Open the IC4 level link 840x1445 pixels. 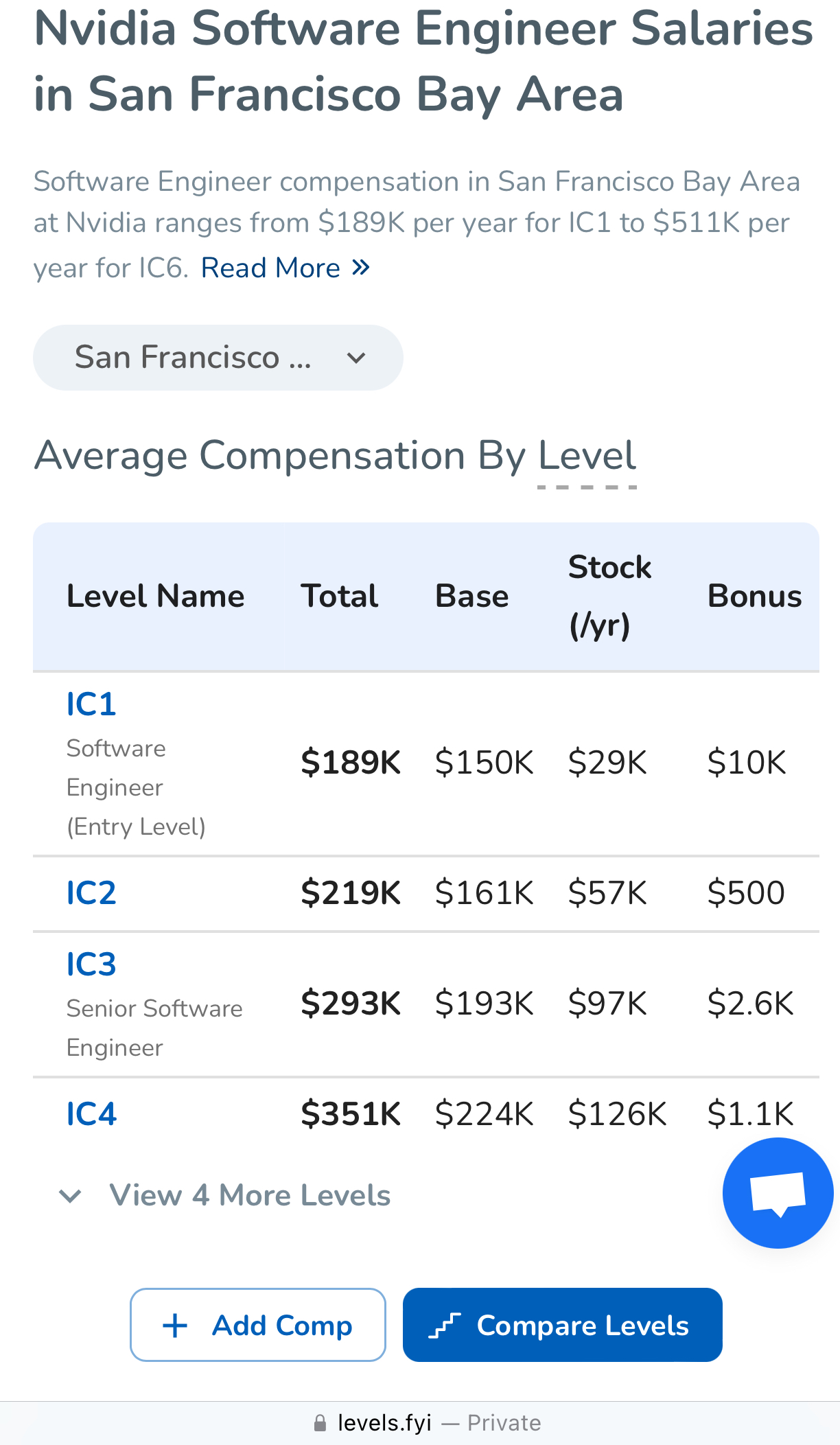coord(91,1113)
